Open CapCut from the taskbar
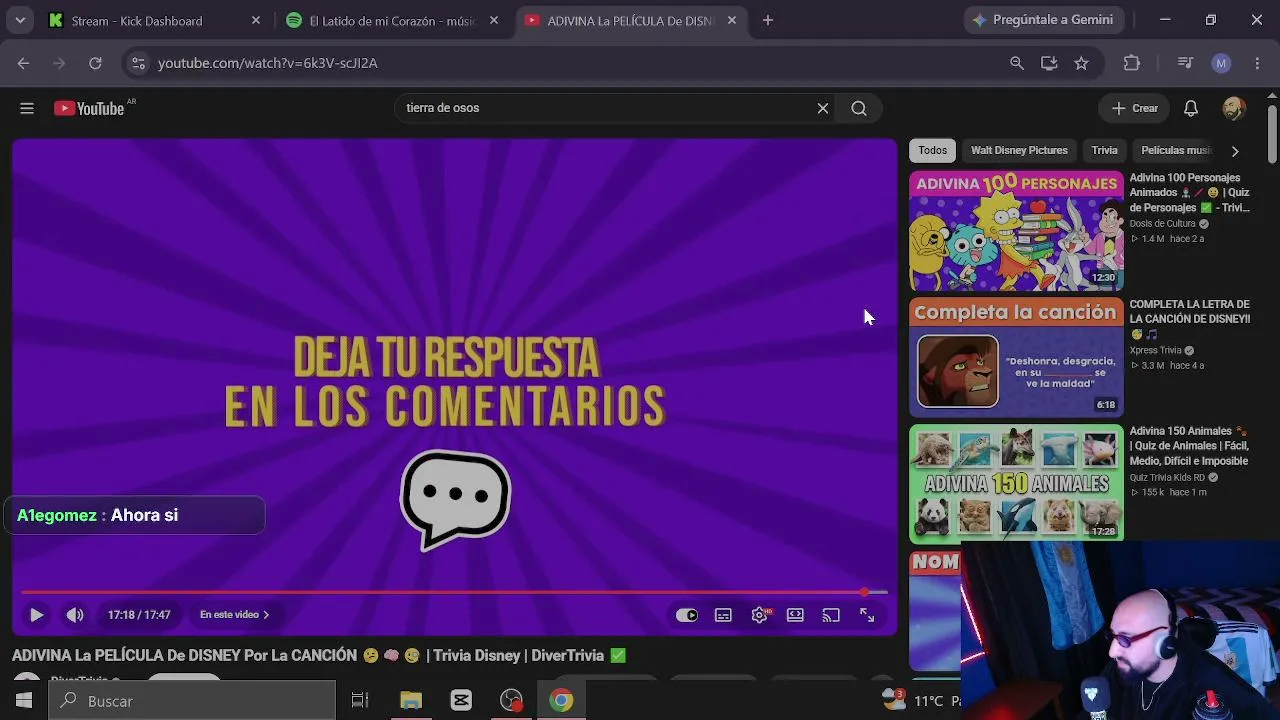The width and height of the screenshot is (1280, 720). coord(461,701)
